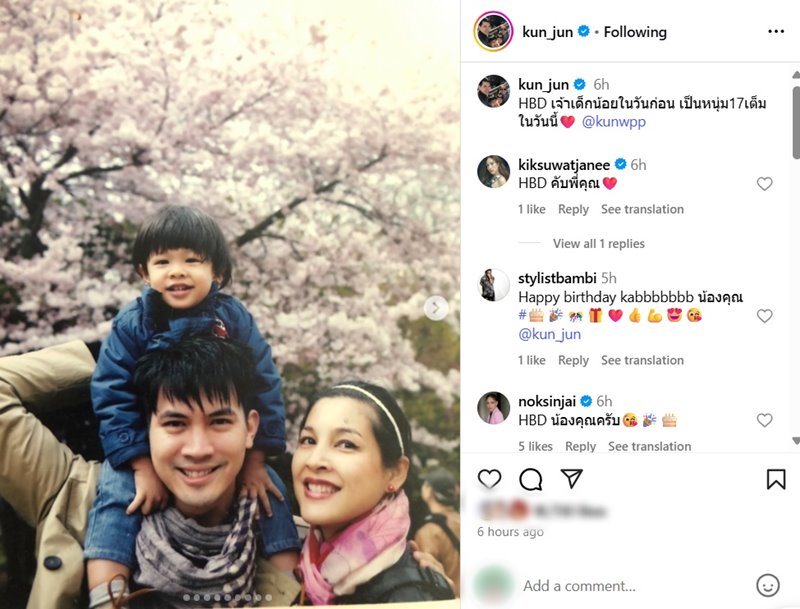The width and height of the screenshot is (800, 609).
Task: Like noksinjai's comment
Action: tap(764, 420)
